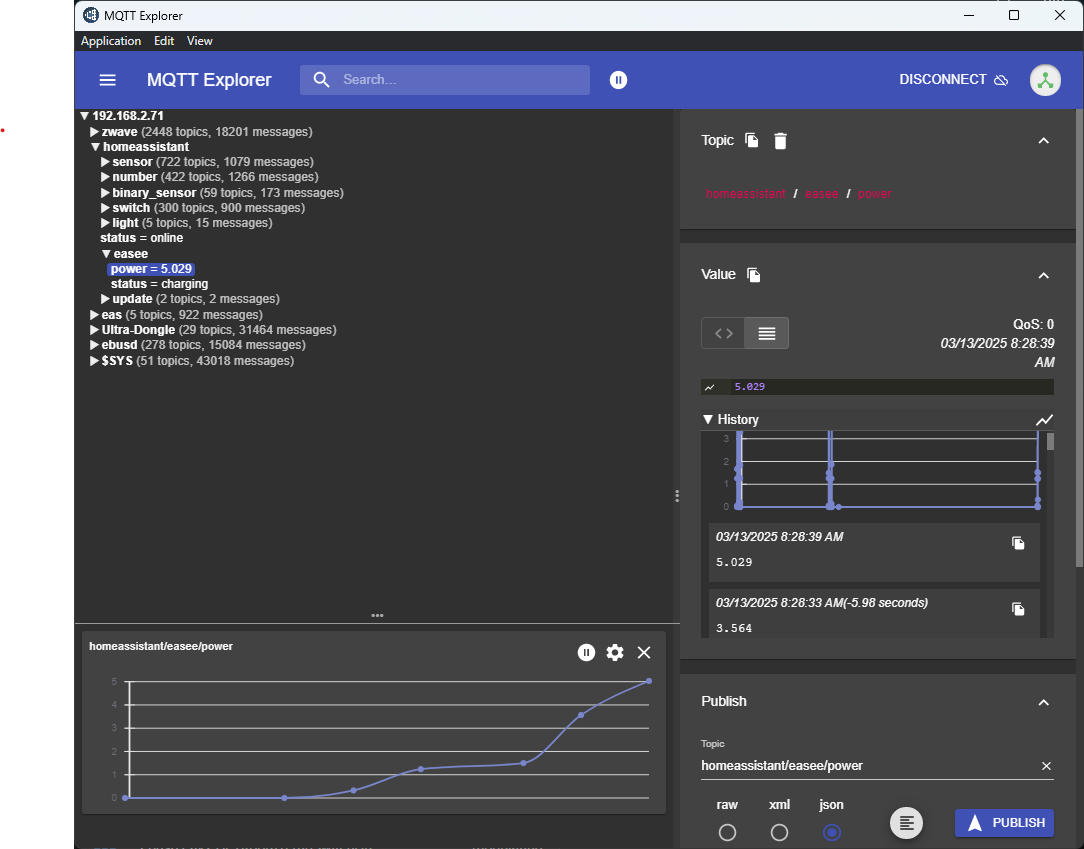The width and height of the screenshot is (1084, 849).
Task: Expand the update topic node
Action: pos(105,299)
